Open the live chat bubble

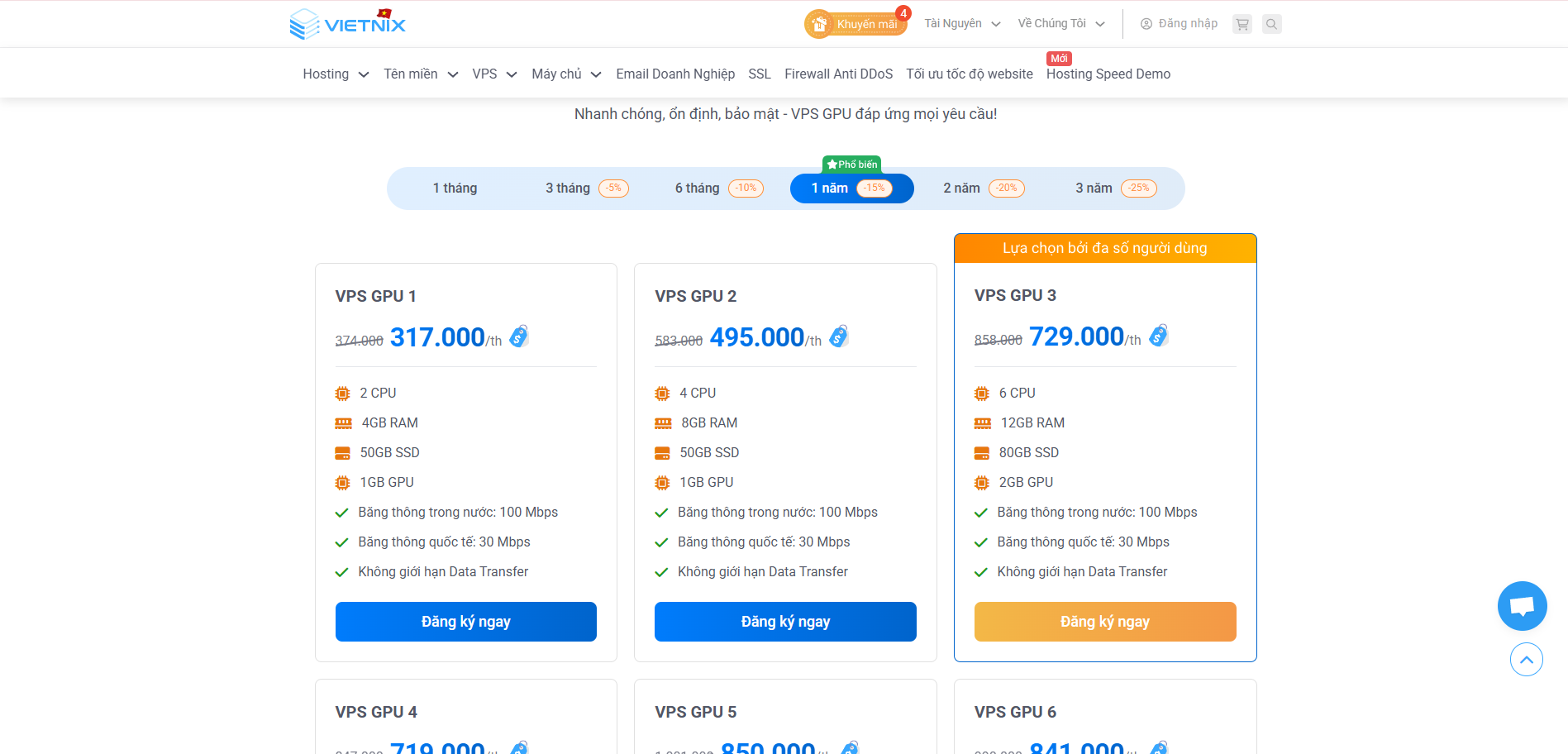[1522, 606]
